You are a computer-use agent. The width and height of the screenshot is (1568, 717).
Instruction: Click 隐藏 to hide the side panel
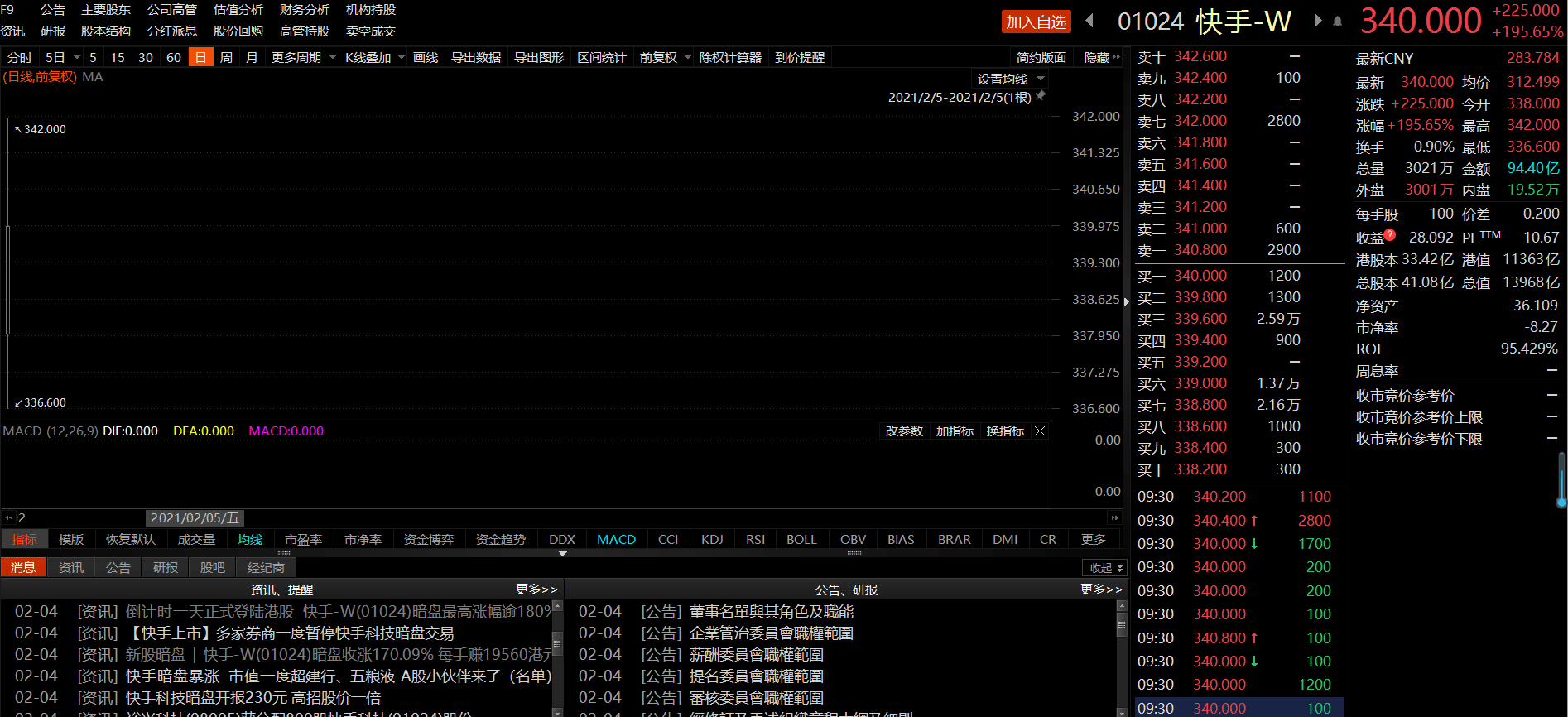(1101, 57)
